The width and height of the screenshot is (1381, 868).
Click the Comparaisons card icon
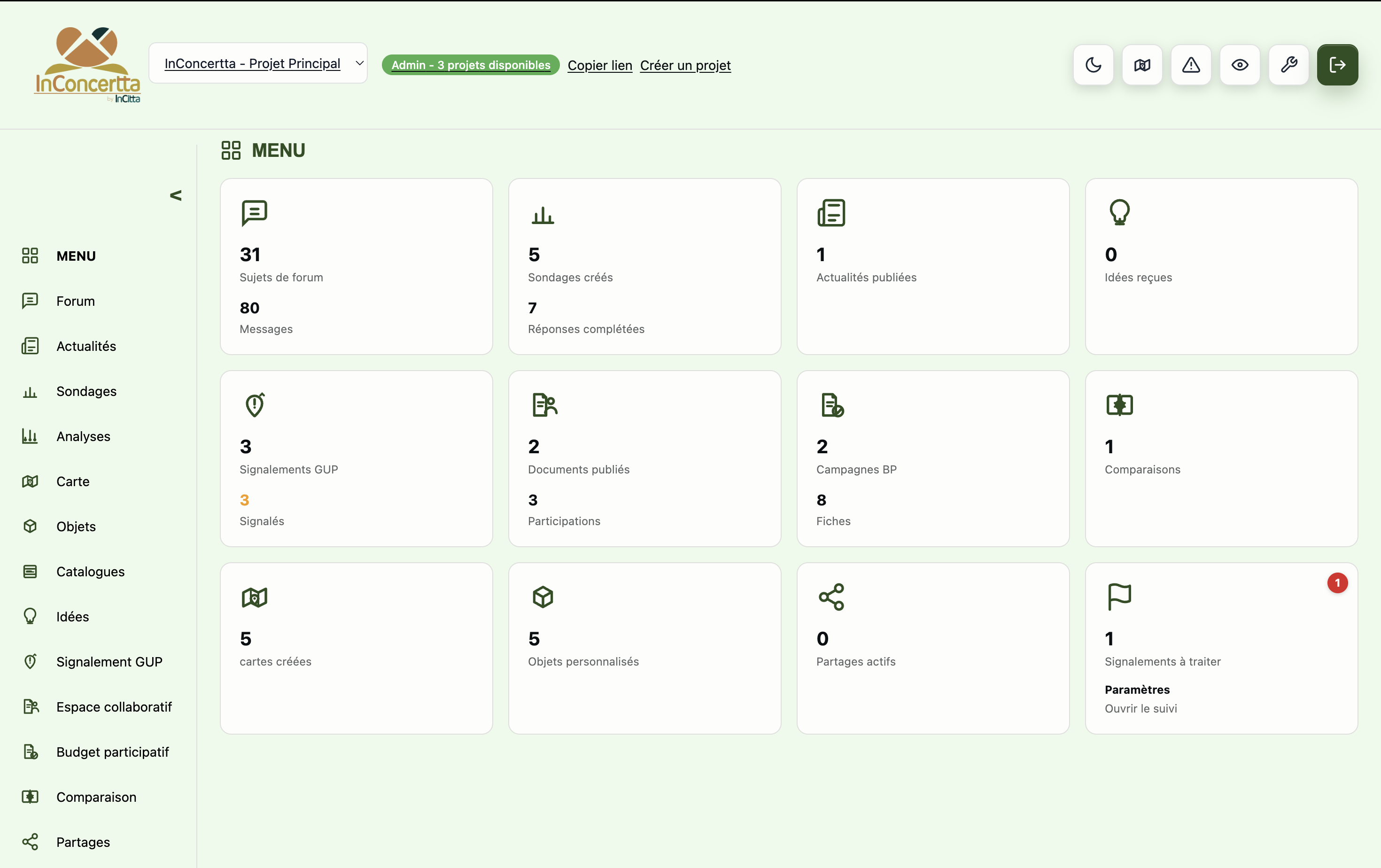click(1119, 405)
